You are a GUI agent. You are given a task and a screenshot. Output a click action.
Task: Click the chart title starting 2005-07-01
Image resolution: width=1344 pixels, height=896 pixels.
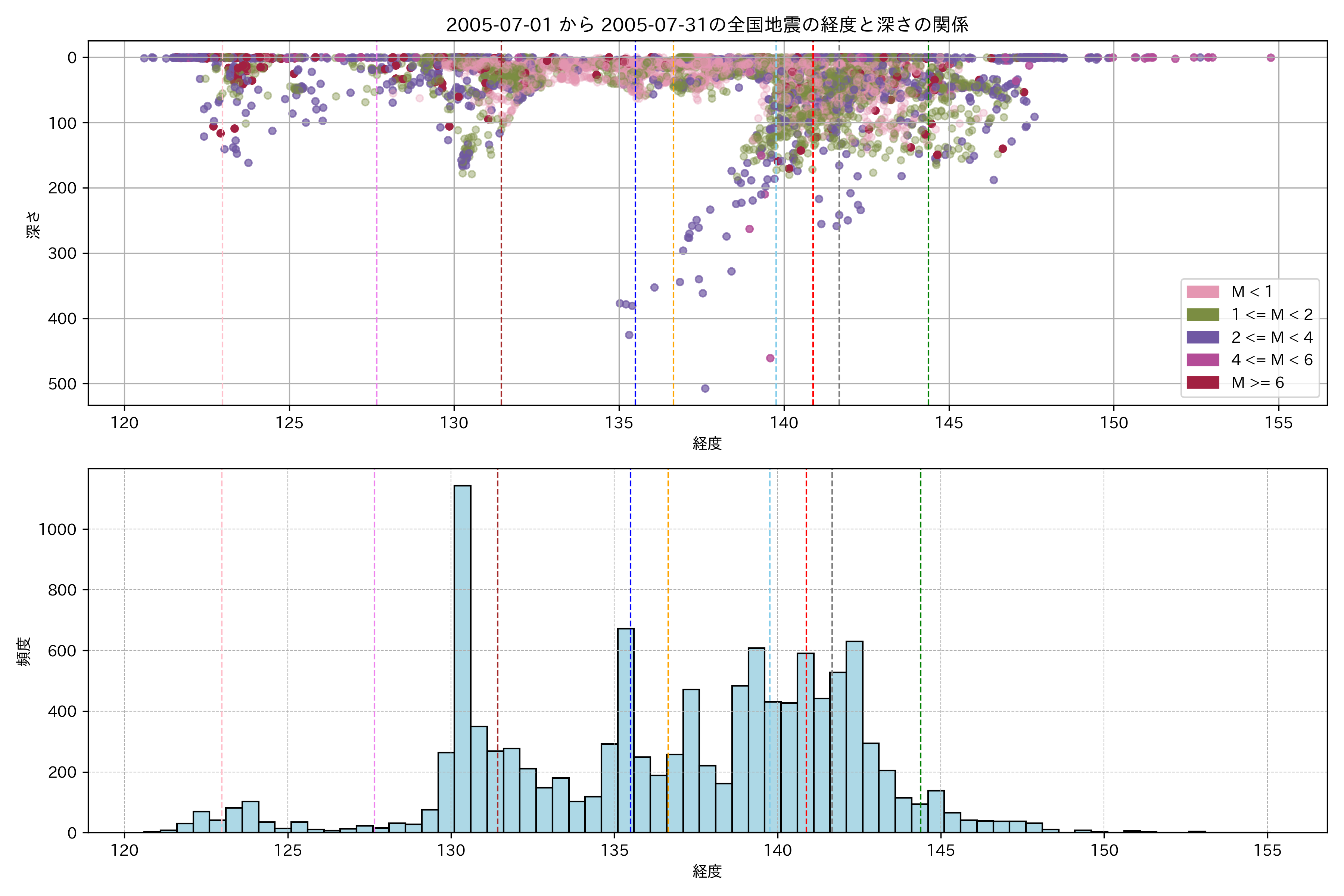point(707,25)
